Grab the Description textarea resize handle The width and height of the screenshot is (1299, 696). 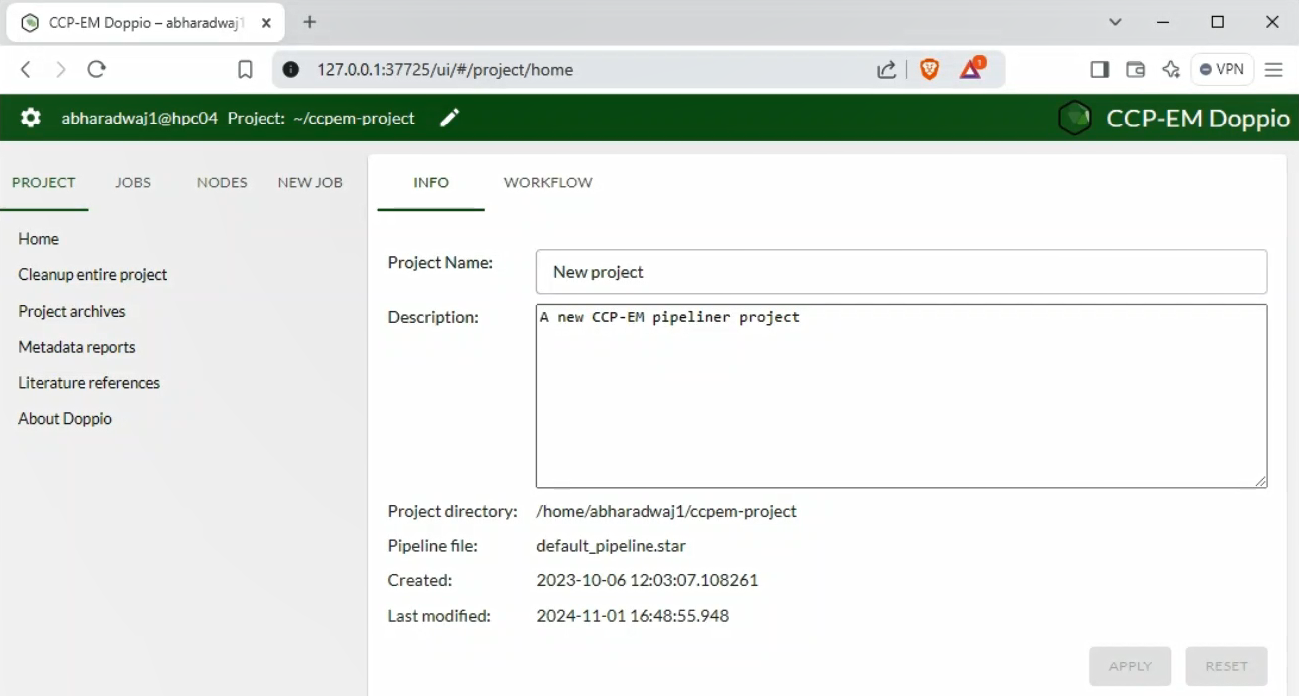click(1260, 481)
